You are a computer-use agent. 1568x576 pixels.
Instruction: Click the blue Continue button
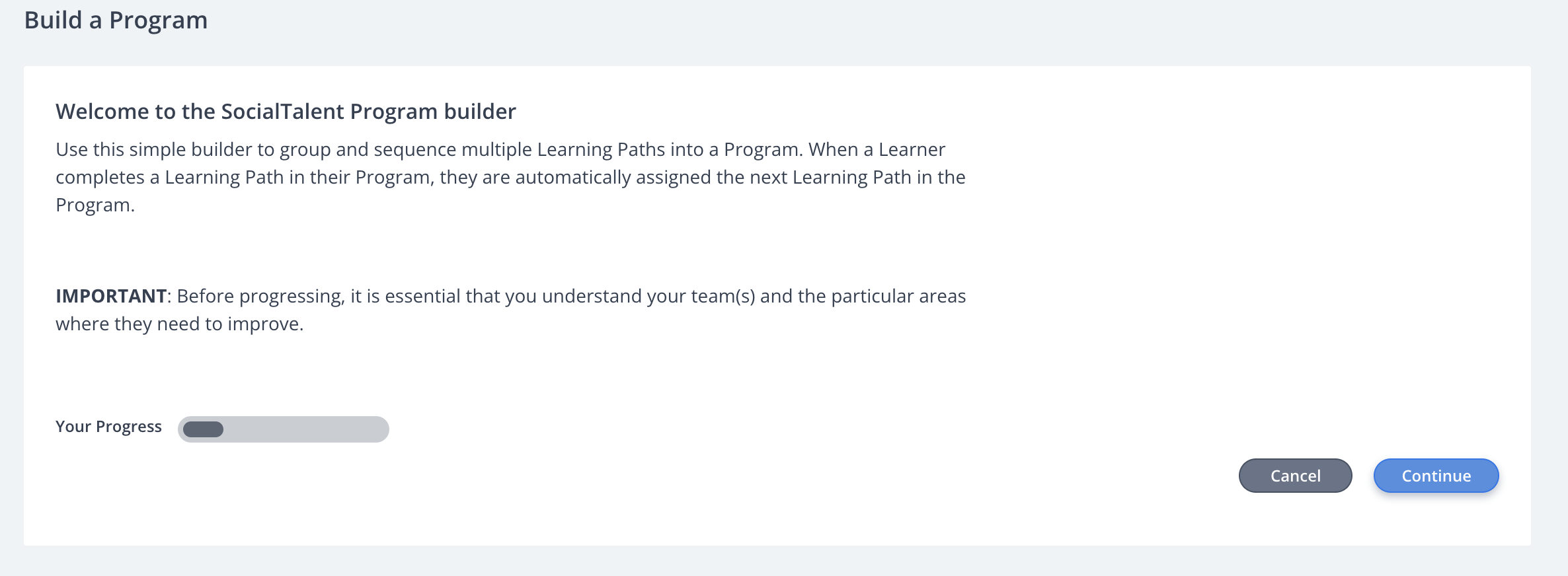coord(1436,476)
